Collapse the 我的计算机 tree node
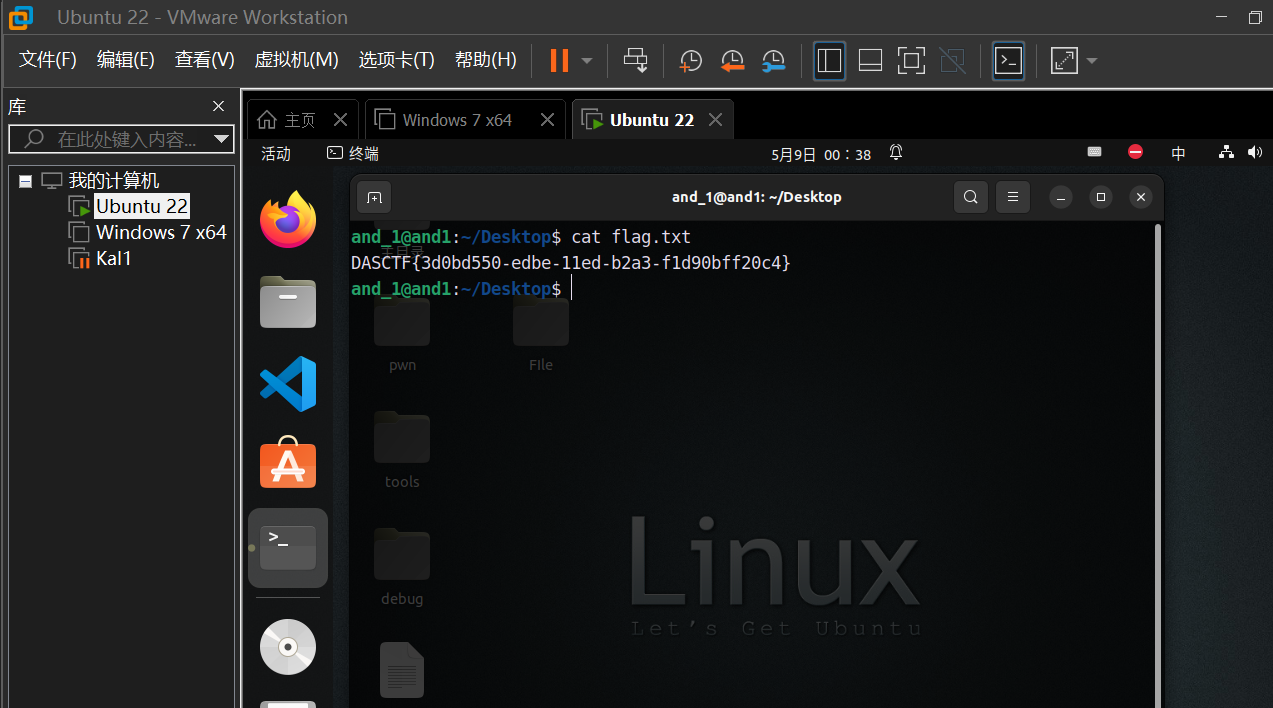The width and height of the screenshot is (1273, 708). (x=25, y=181)
